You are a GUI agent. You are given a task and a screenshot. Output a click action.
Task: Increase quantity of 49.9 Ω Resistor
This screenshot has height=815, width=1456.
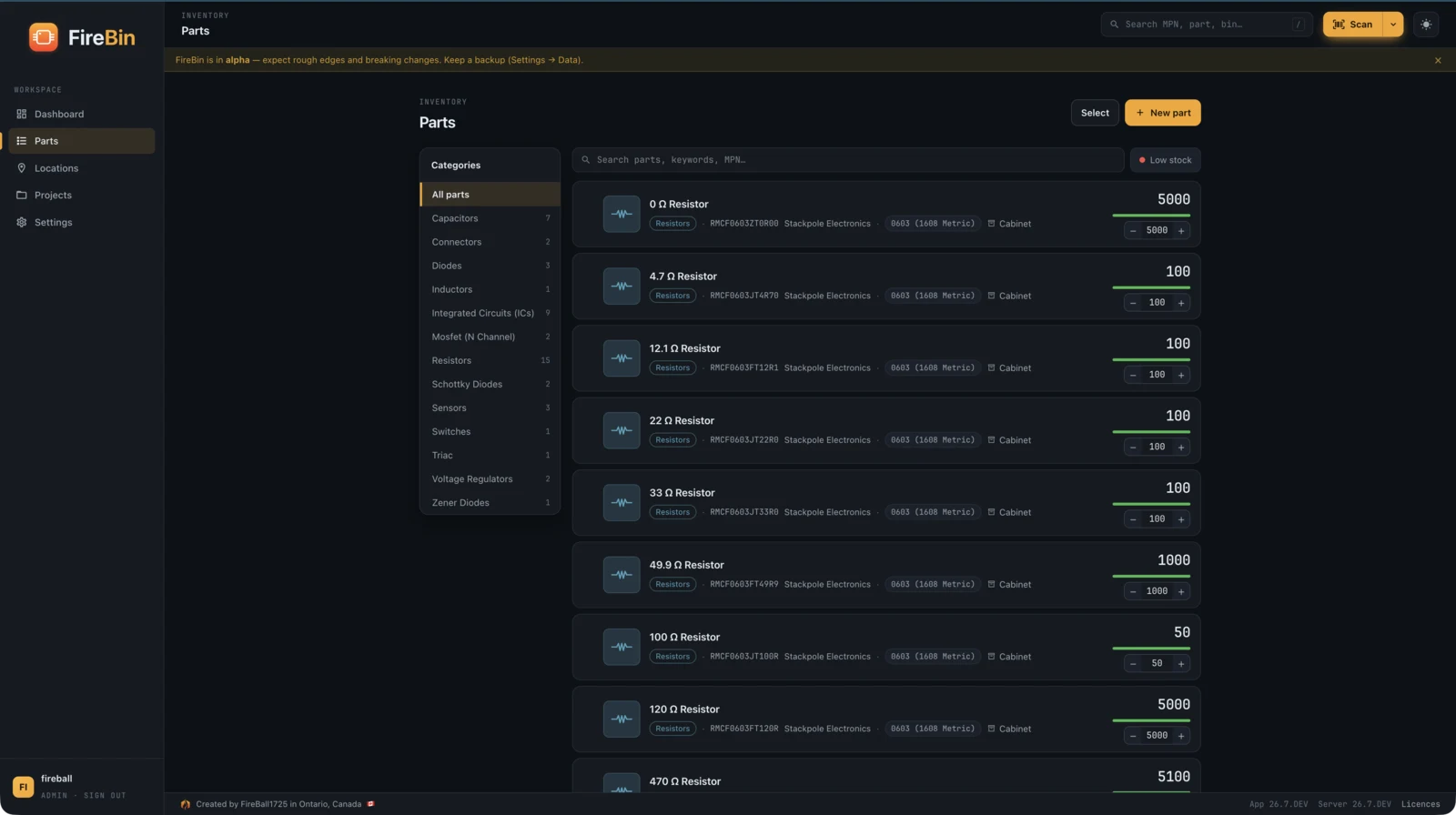tap(1181, 591)
